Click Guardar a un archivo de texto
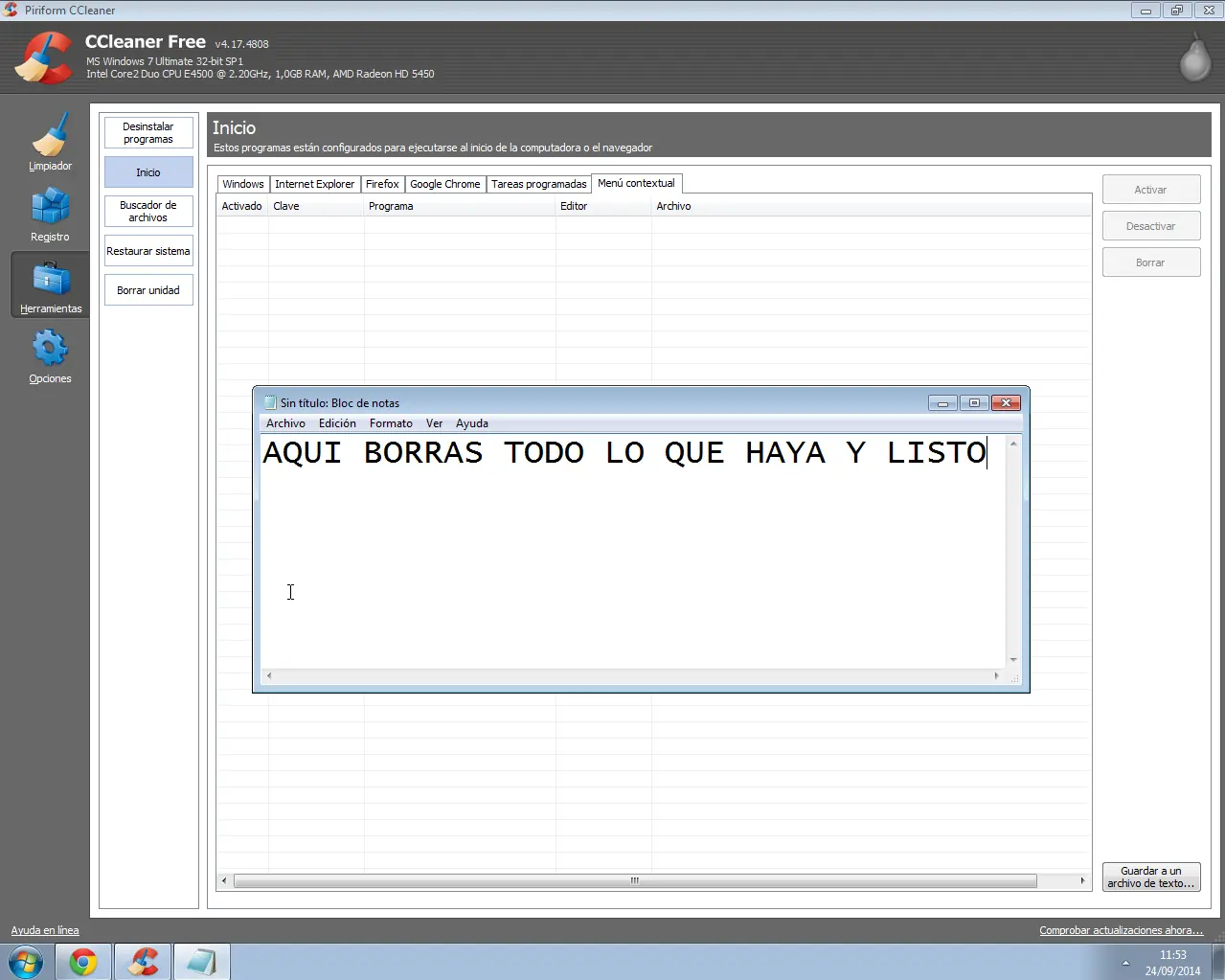Image resolution: width=1225 pixels, height=980 pixels. 1151,877
